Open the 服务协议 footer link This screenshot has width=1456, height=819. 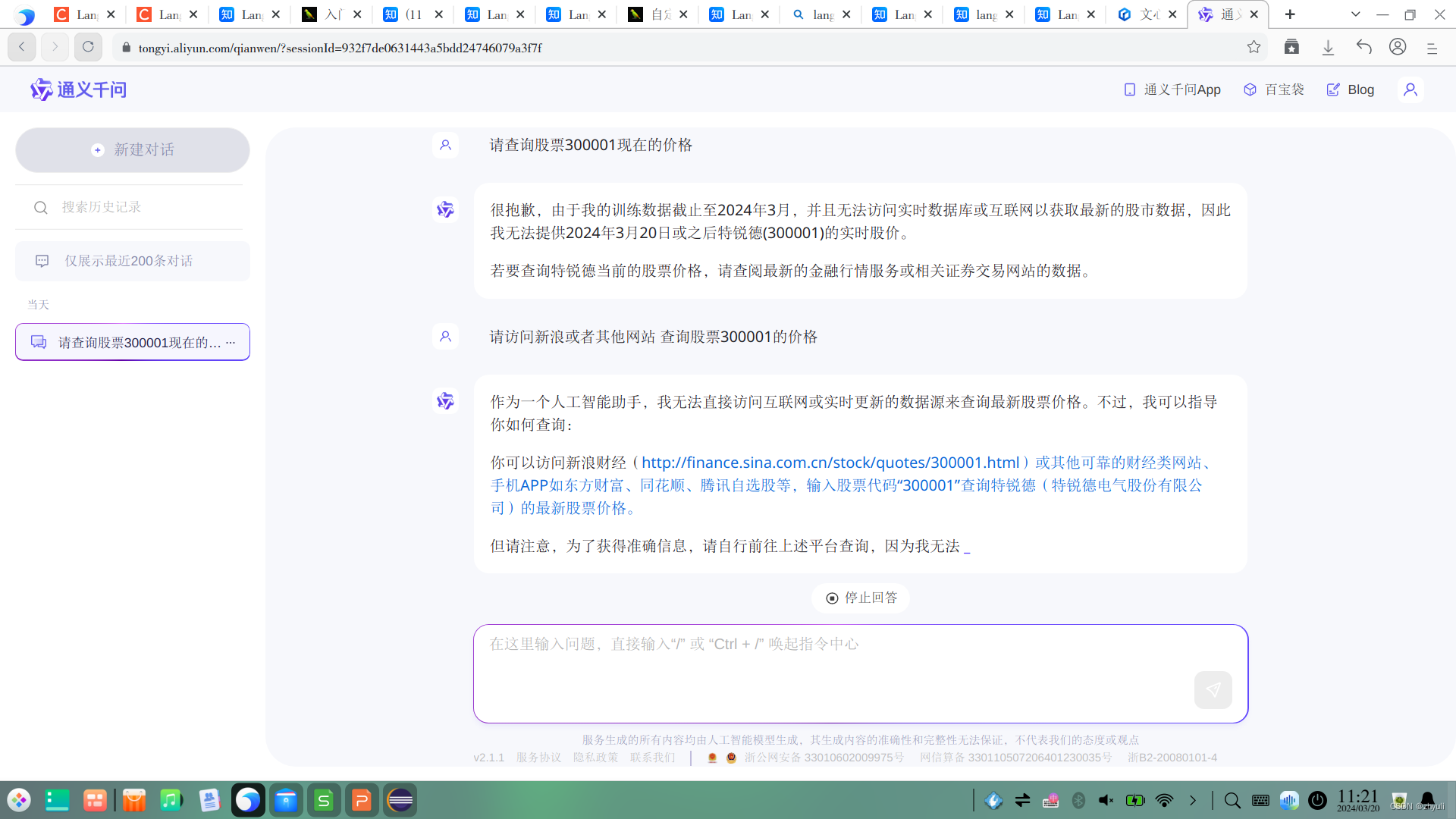(538, 758)
